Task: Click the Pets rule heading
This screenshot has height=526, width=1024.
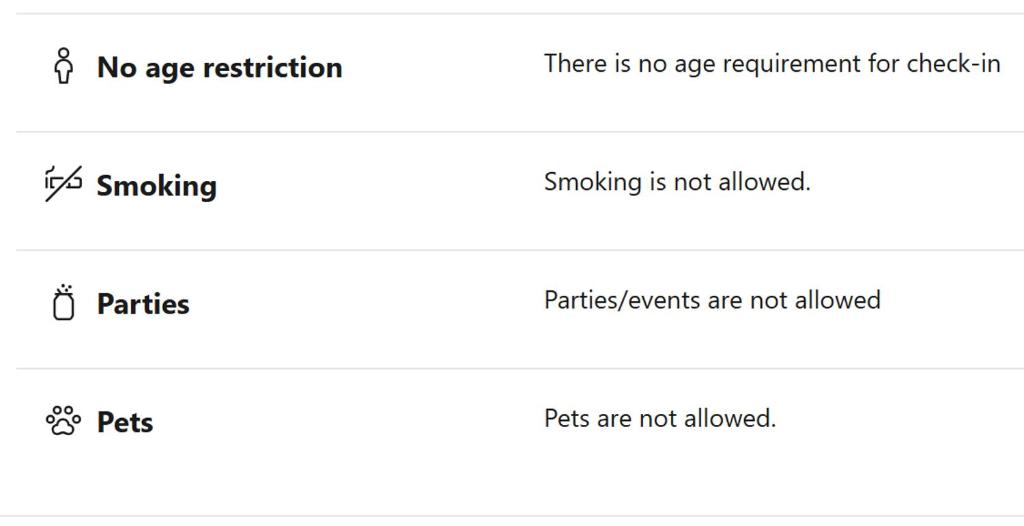Action: 125,423
